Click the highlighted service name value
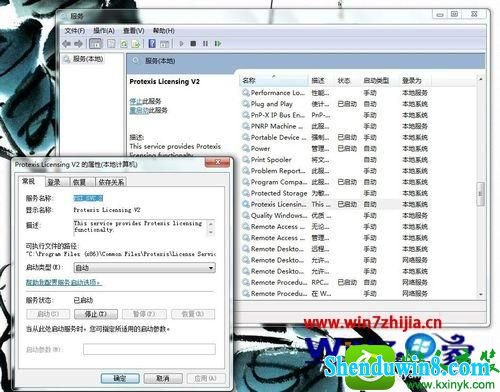This screenshot has height=392, width=500. [88, 198]
